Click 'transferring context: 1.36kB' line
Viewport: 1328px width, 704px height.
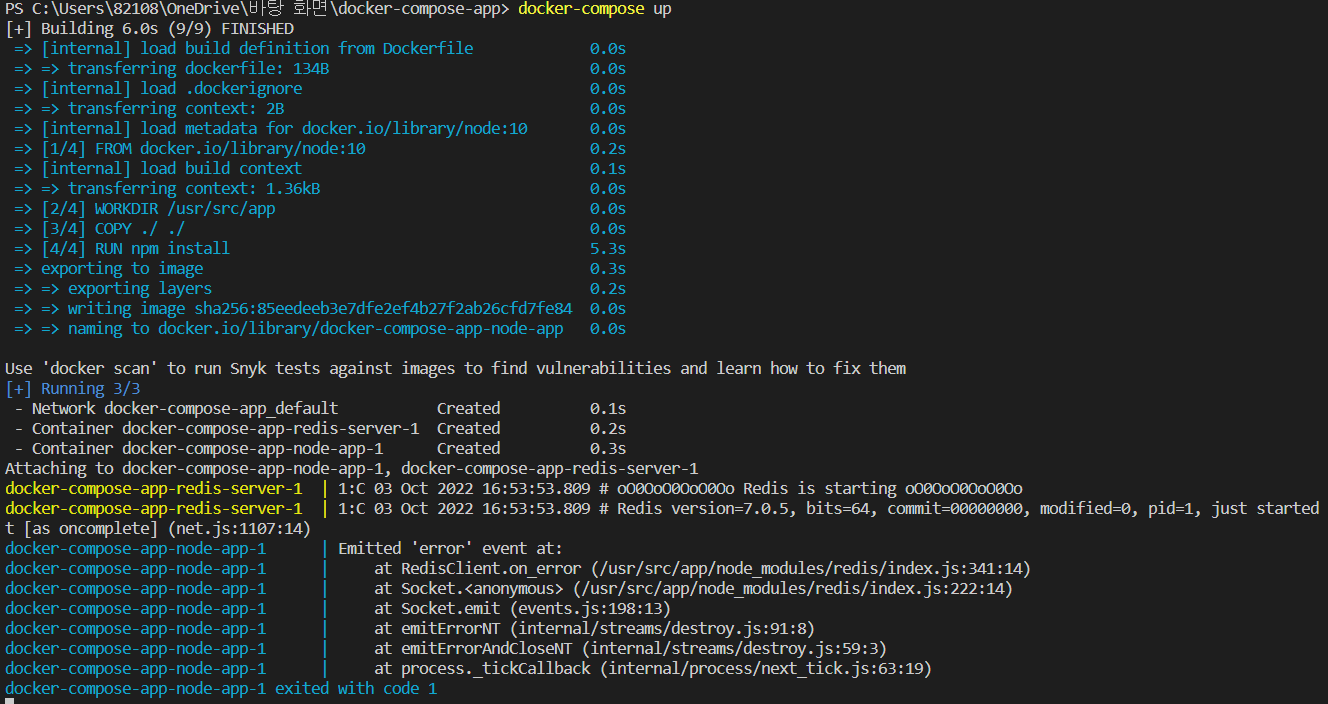click(x=320, y=189)
